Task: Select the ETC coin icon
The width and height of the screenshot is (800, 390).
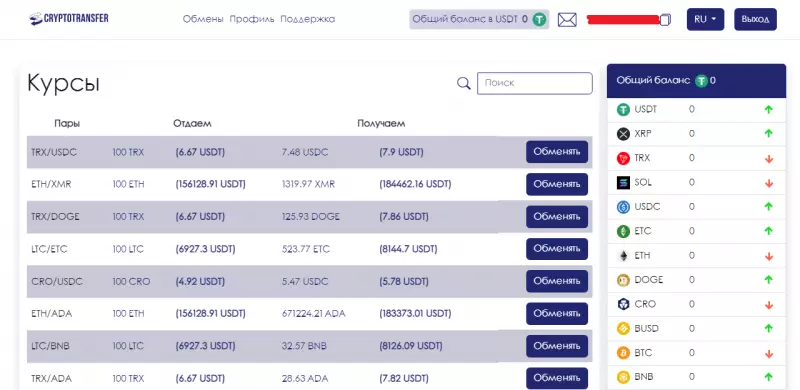Action: [623, 231]
